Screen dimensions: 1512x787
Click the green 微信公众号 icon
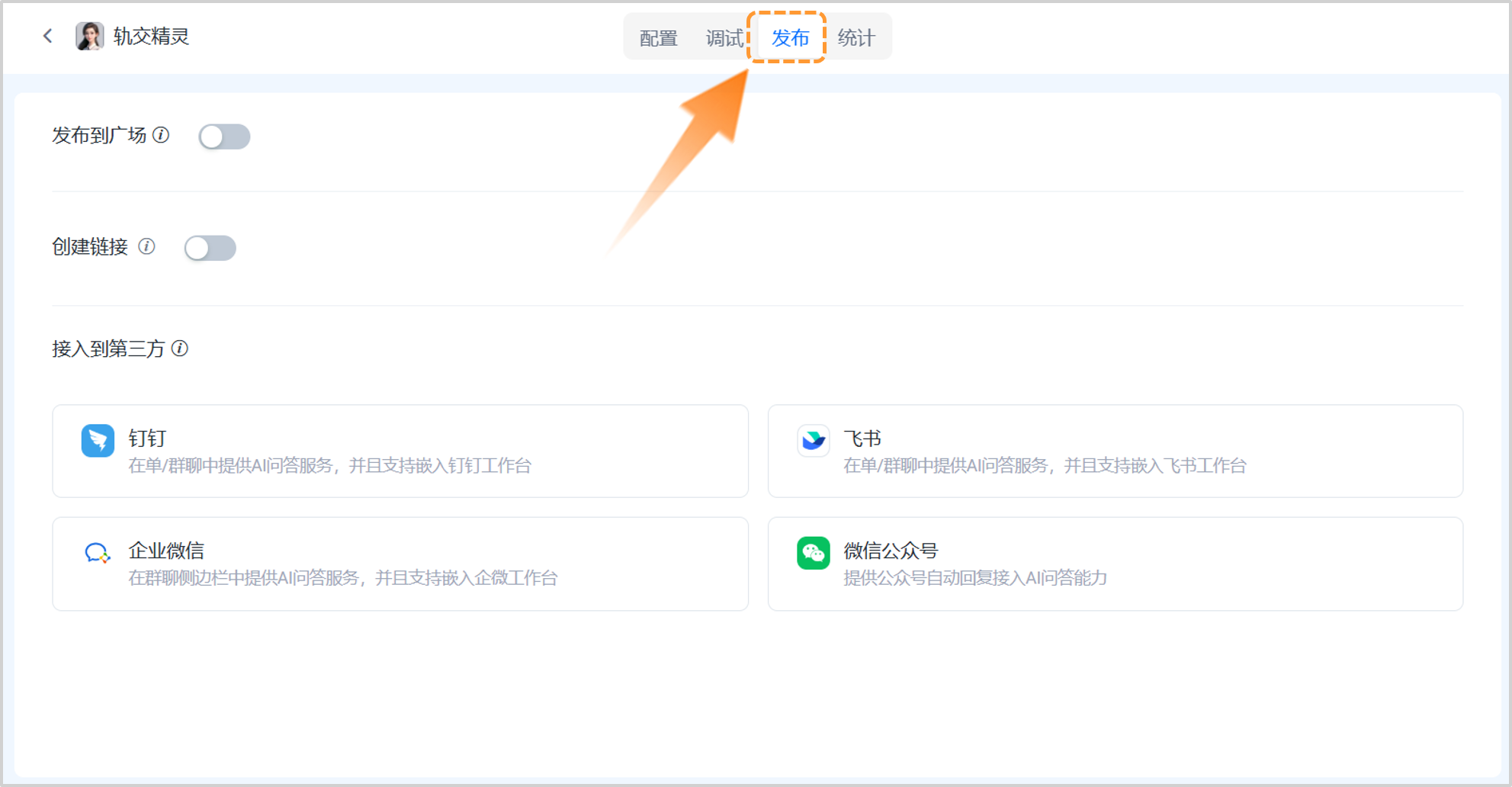tap(813, 553)
